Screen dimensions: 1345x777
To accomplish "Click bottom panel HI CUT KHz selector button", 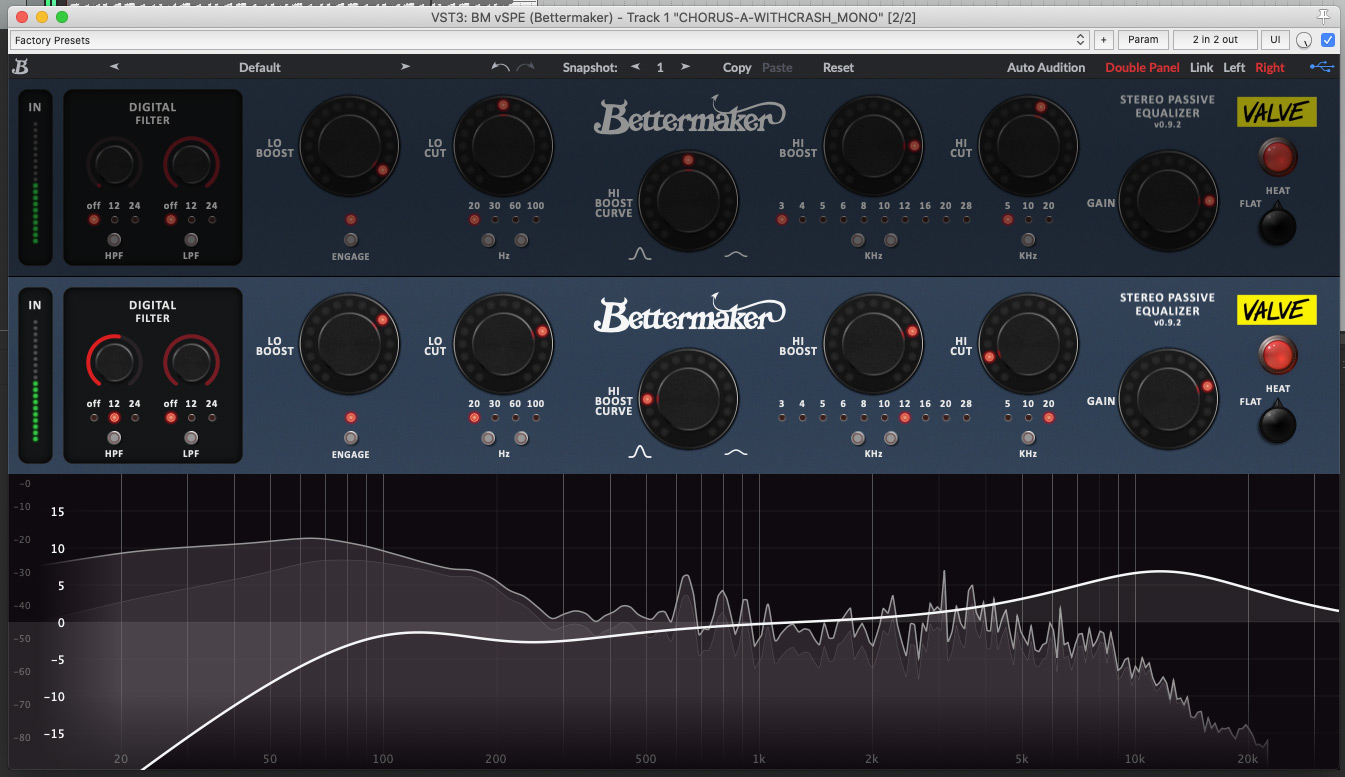I will coord(1028,438).
